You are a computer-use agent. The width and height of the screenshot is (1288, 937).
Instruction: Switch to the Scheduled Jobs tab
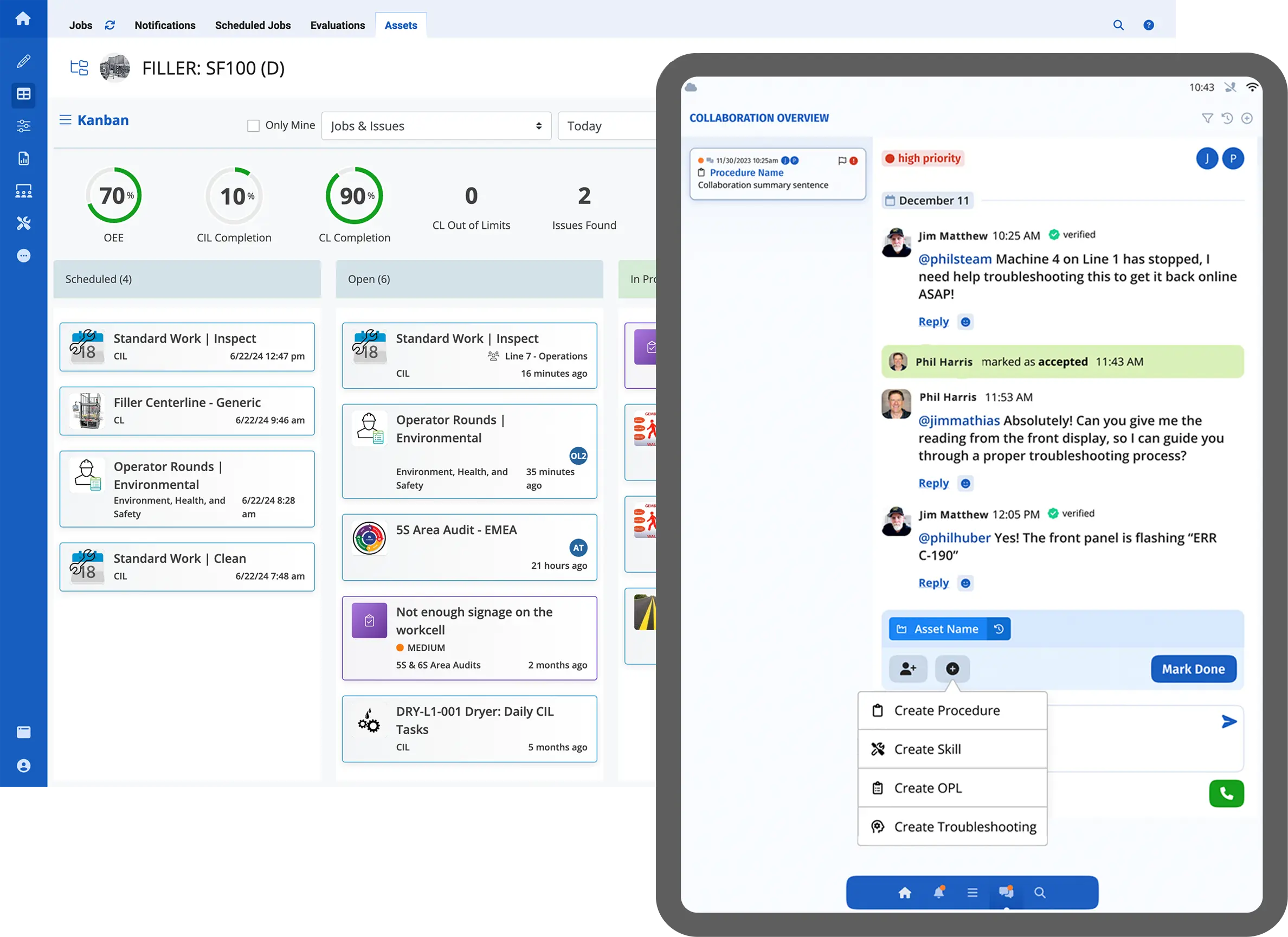(253, 25)
